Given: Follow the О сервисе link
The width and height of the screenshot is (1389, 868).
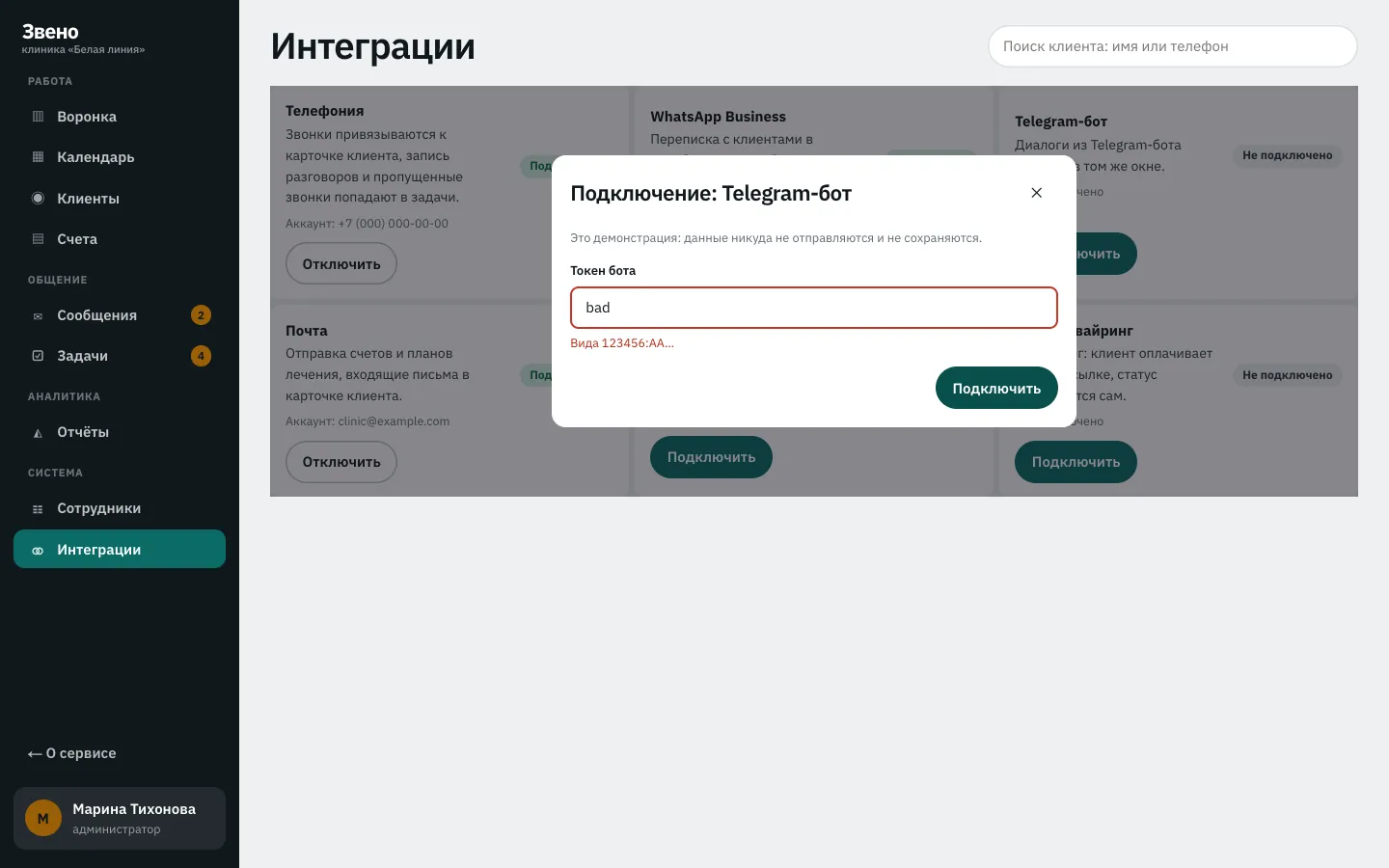Looking at the screenshot, I should [71, 753].
